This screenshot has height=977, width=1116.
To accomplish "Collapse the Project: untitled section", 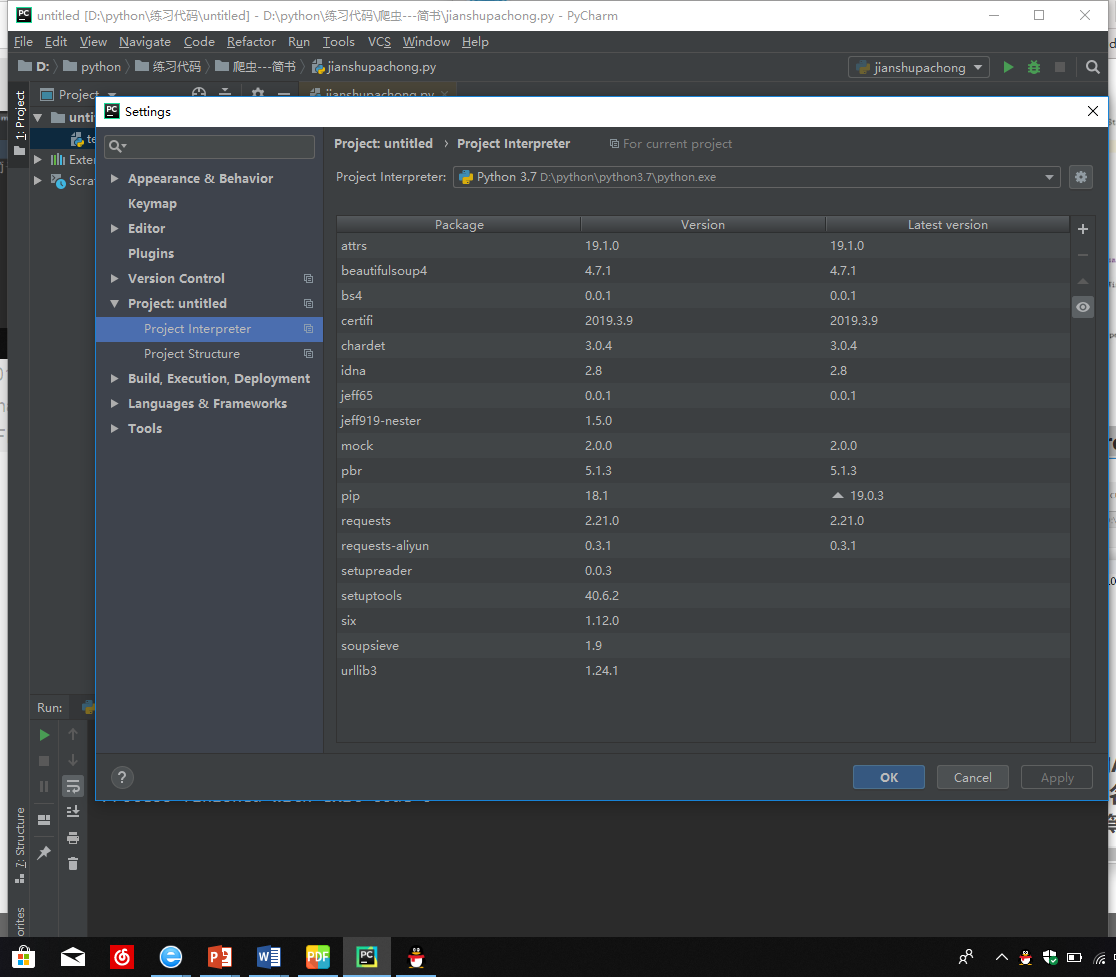I will pyautogui.click(x=115, y=304).
